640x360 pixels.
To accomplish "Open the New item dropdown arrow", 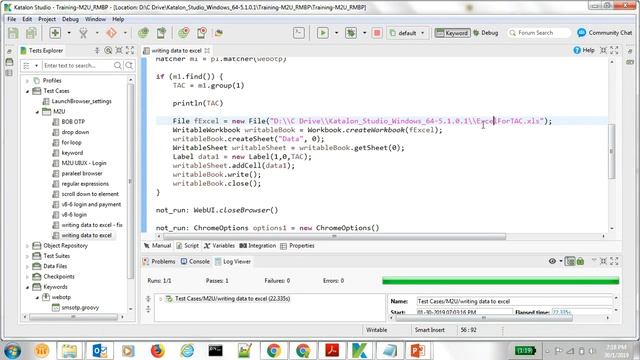I will click(x=69, y=33).
